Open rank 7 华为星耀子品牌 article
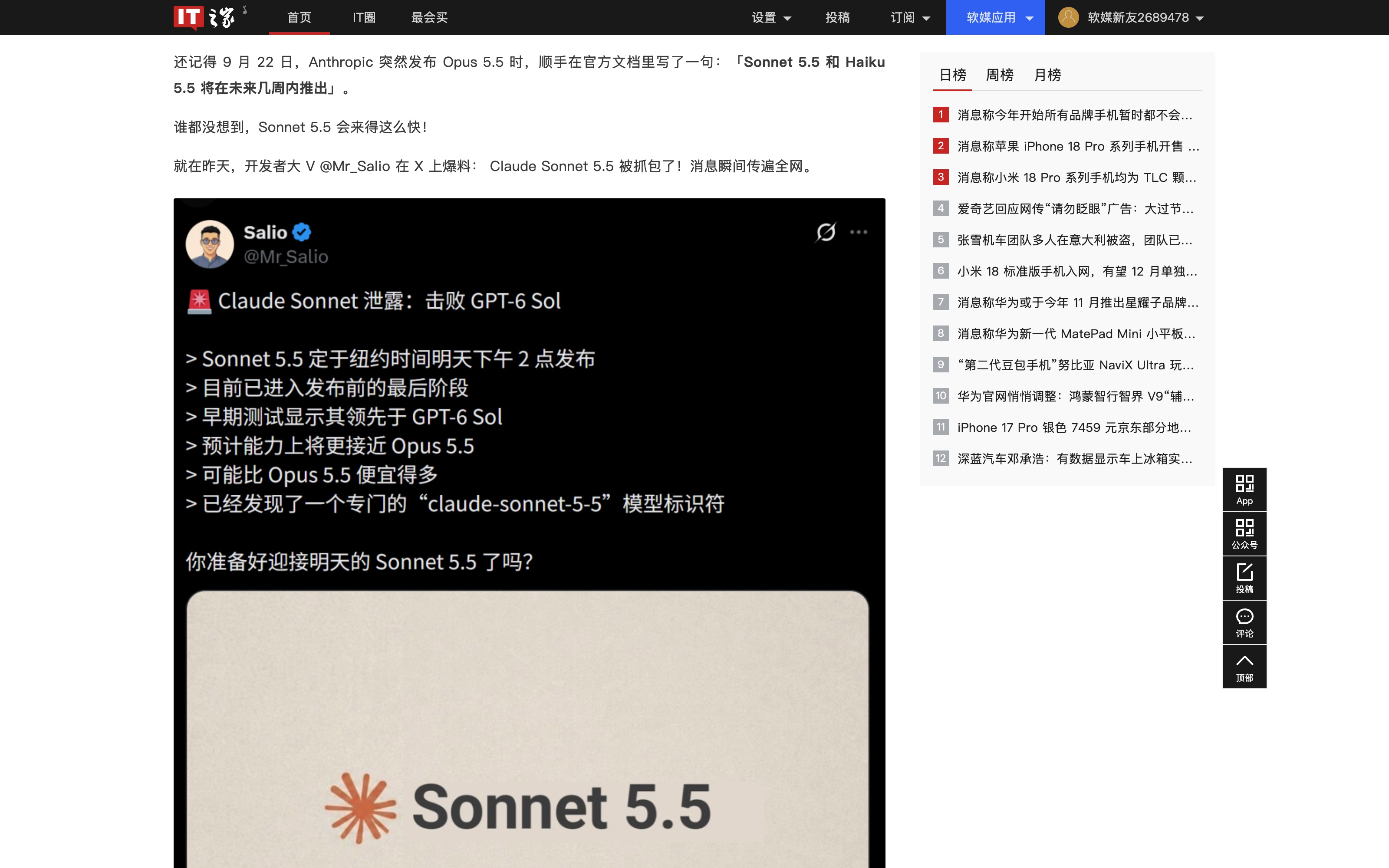The width and height of the screenshot is (1389, 868). pos(1078,302)
